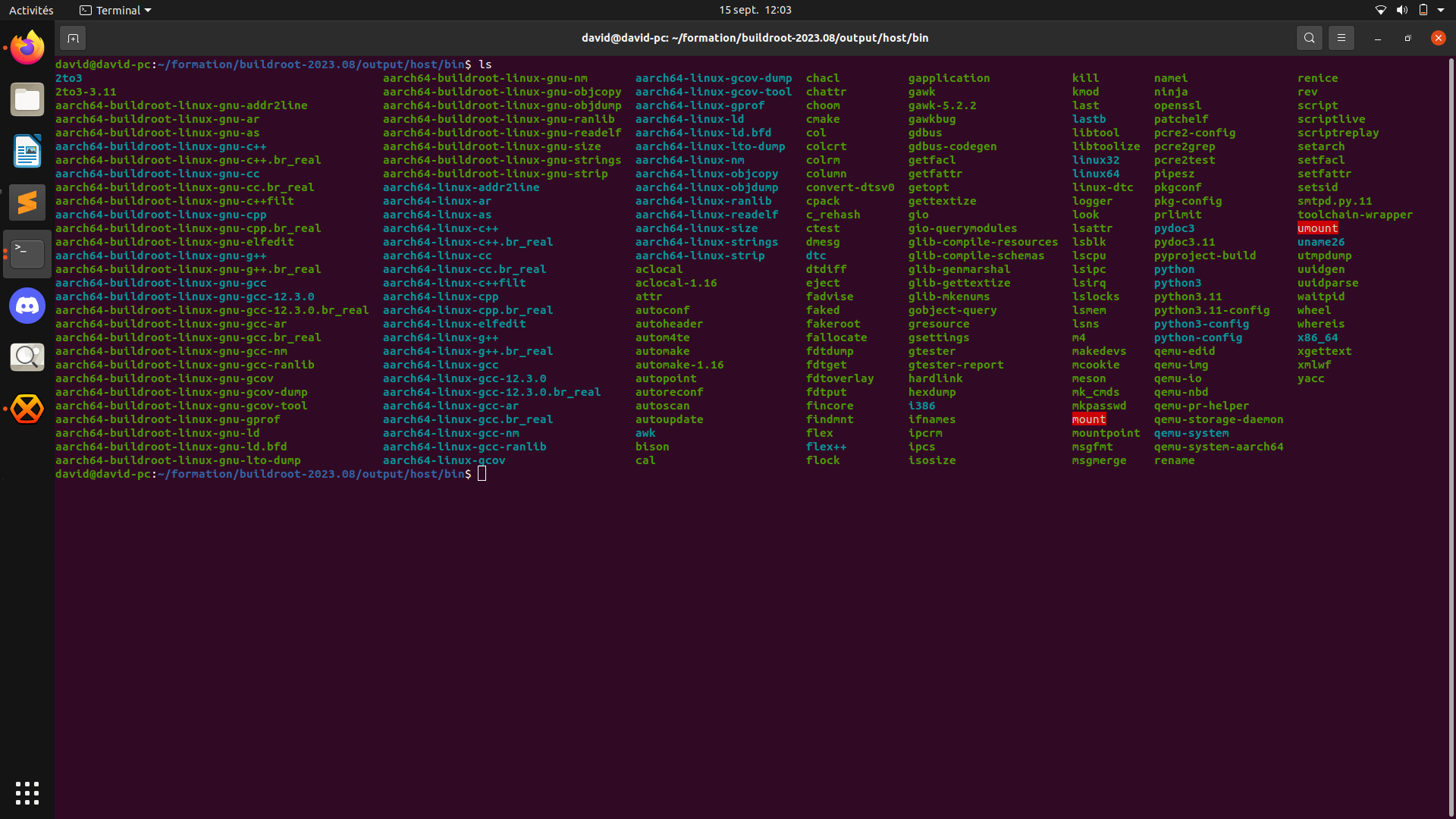Click the qemu-storage-daemon entry
The width and height of the screenshot is (1456, 819).
coord(1219,419)
